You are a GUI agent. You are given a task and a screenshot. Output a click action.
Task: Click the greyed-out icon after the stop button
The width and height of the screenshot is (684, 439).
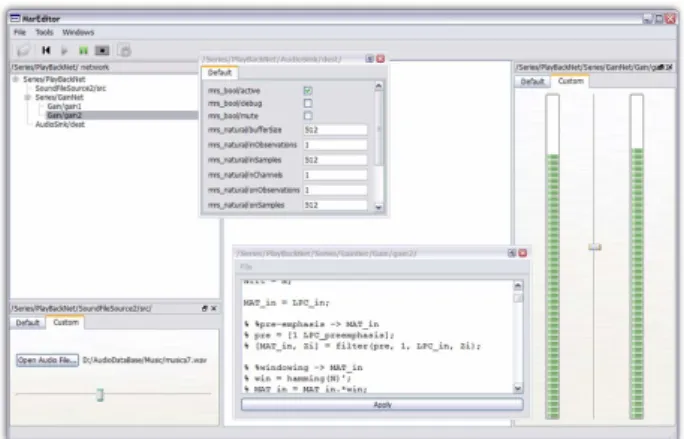pyautogui.click(x=124, y=51)
